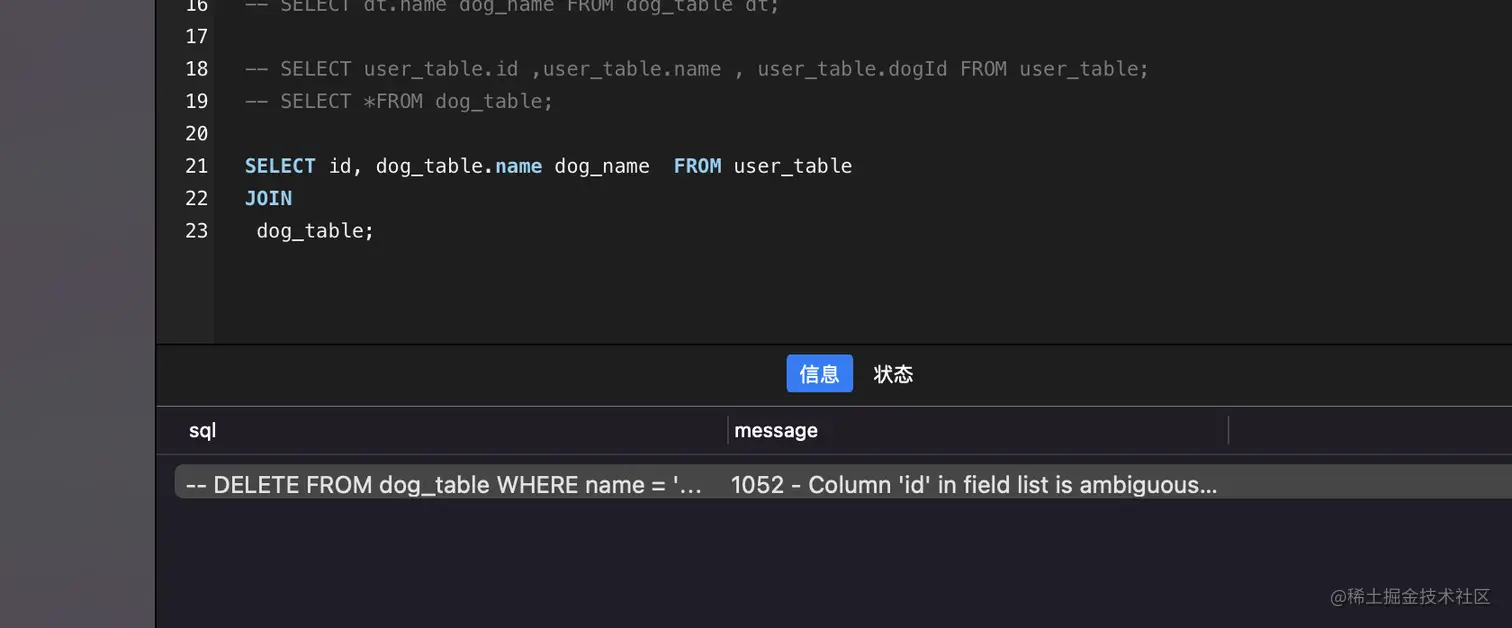
Task: Click line number 21 in the gutter
Action: (196, 166)
